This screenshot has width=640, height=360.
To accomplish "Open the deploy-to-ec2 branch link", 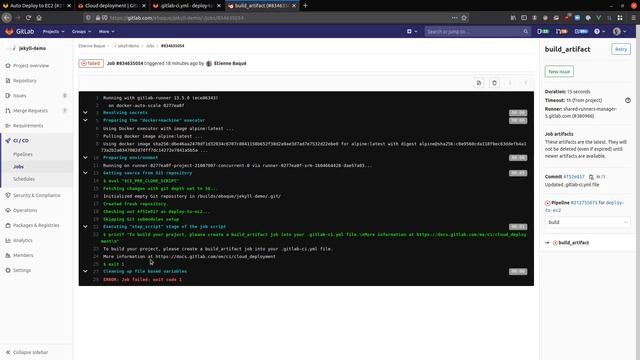I will pyautogui.click(x=584, y=207).
